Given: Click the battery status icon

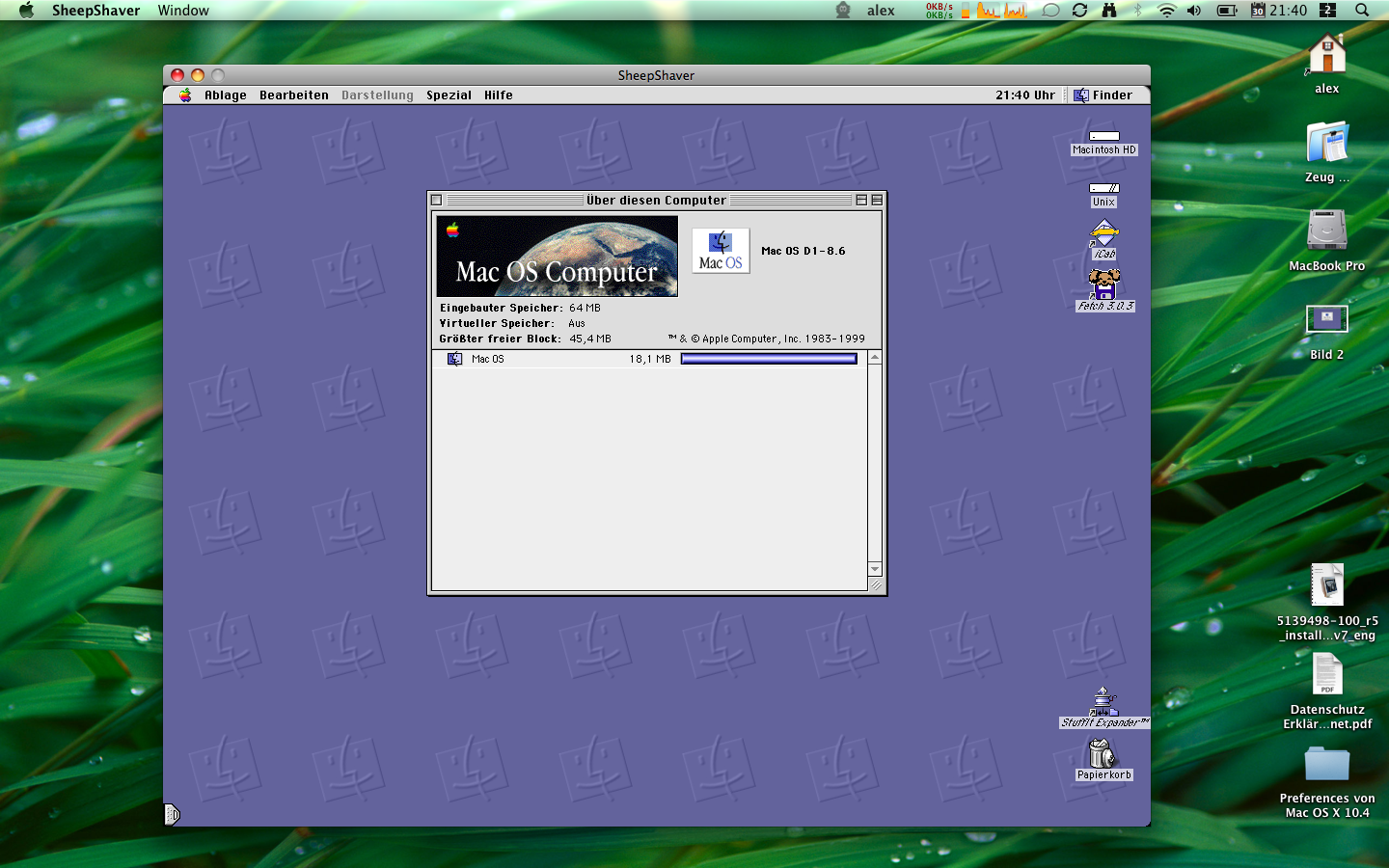Looking at the screenshot, I should [1227, 11].
